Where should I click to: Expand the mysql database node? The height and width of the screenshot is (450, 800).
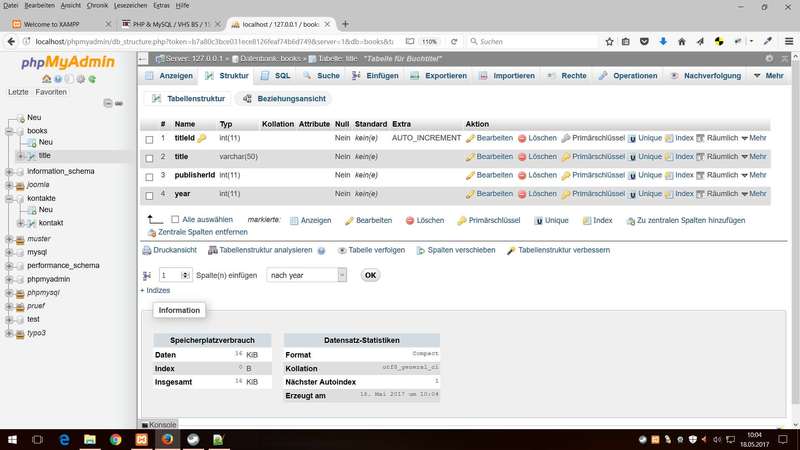[x=9, y=252]
